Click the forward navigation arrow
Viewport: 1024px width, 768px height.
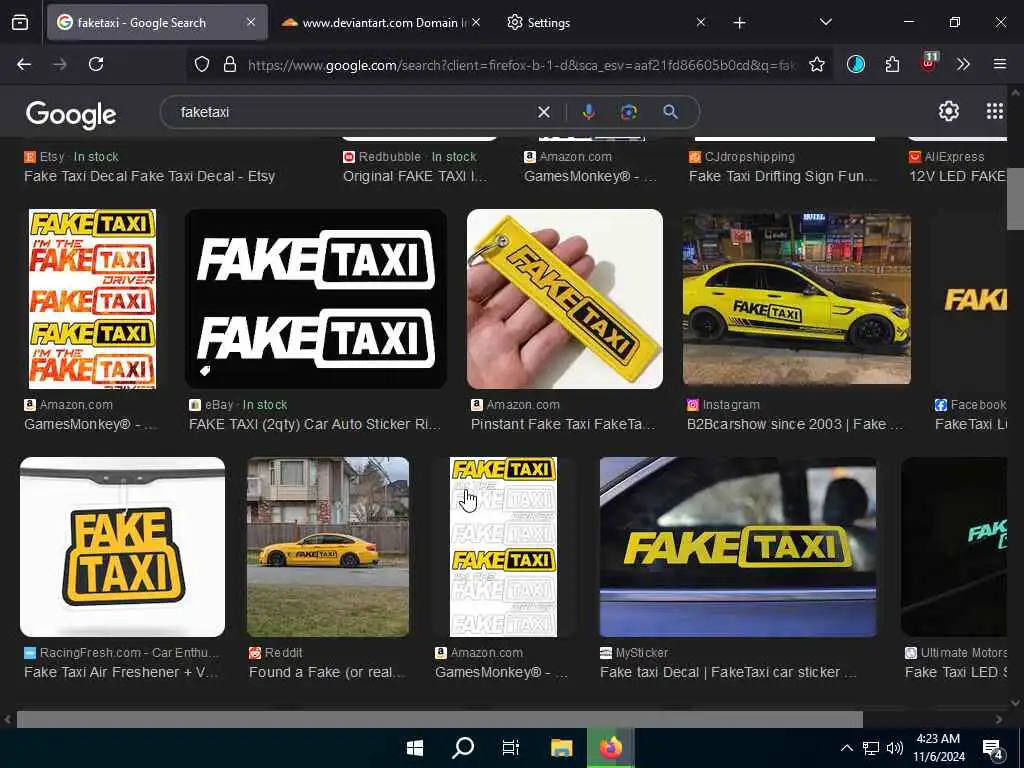click(59, 64)
